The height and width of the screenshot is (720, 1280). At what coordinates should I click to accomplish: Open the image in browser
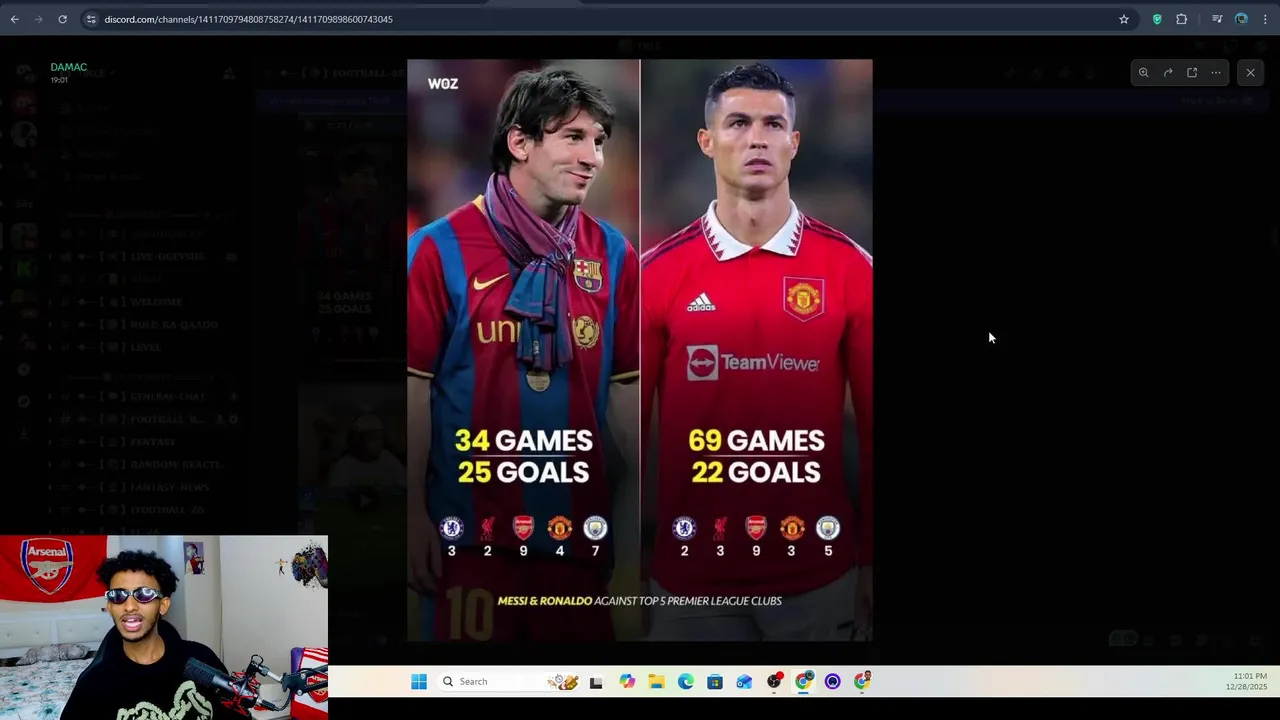1192,73
